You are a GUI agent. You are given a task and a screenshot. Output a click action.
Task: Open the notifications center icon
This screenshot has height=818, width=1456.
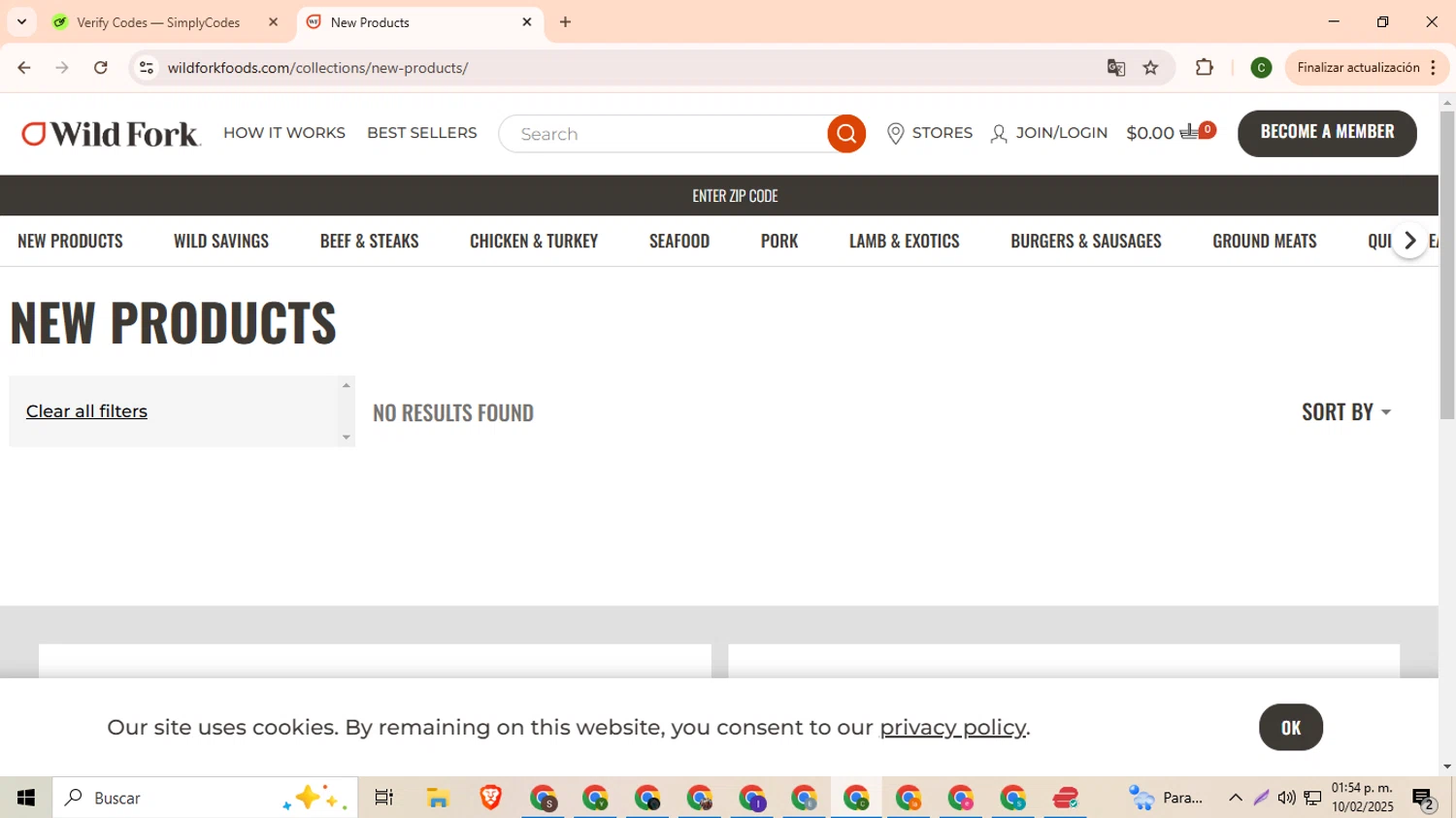1424,799
